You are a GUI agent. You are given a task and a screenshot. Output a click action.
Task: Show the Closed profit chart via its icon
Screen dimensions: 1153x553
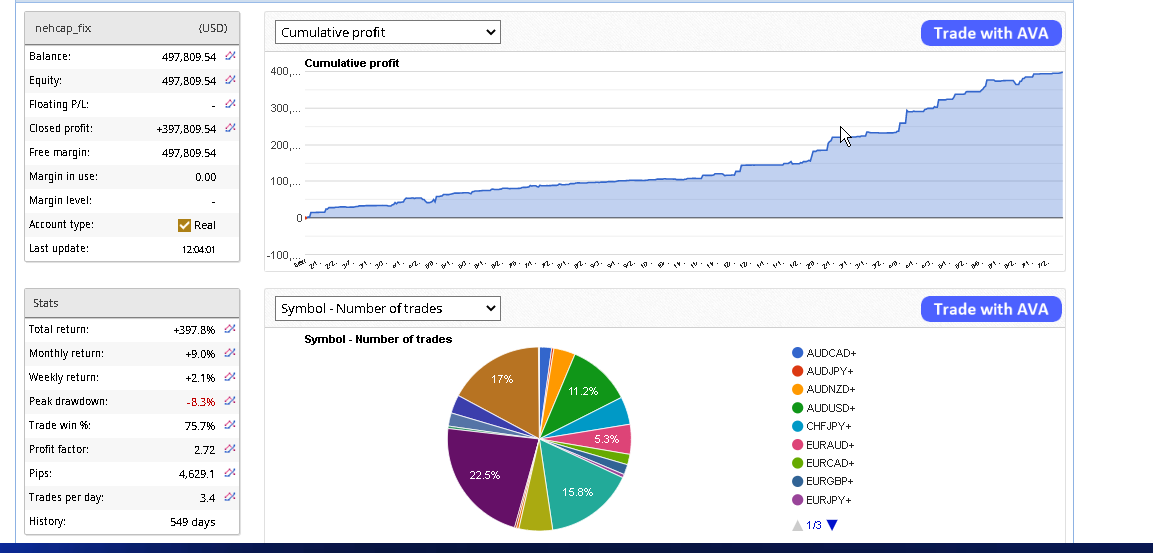(x=230, y=128)
